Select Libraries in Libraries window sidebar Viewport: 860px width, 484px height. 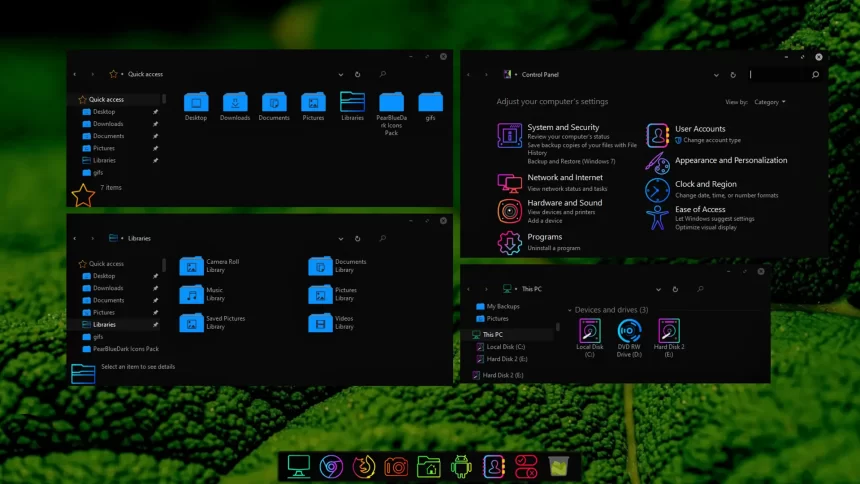104,325
